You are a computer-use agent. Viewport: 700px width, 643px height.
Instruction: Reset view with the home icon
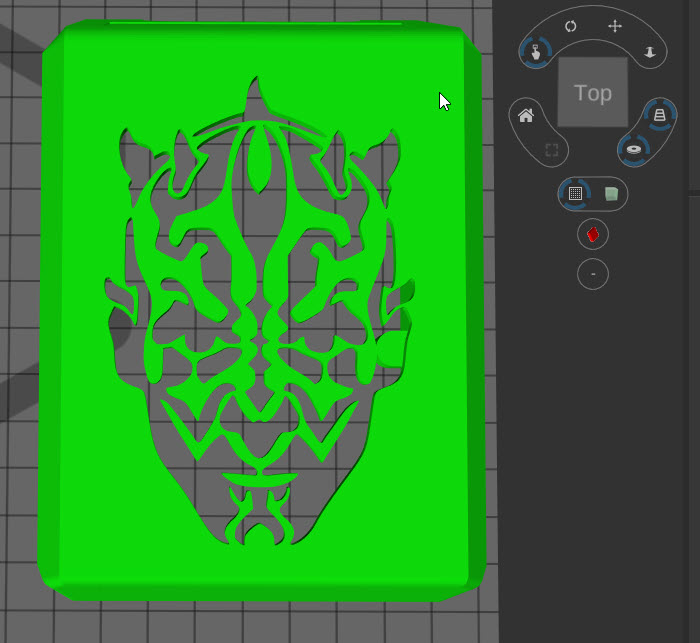(x=526, y=116)
